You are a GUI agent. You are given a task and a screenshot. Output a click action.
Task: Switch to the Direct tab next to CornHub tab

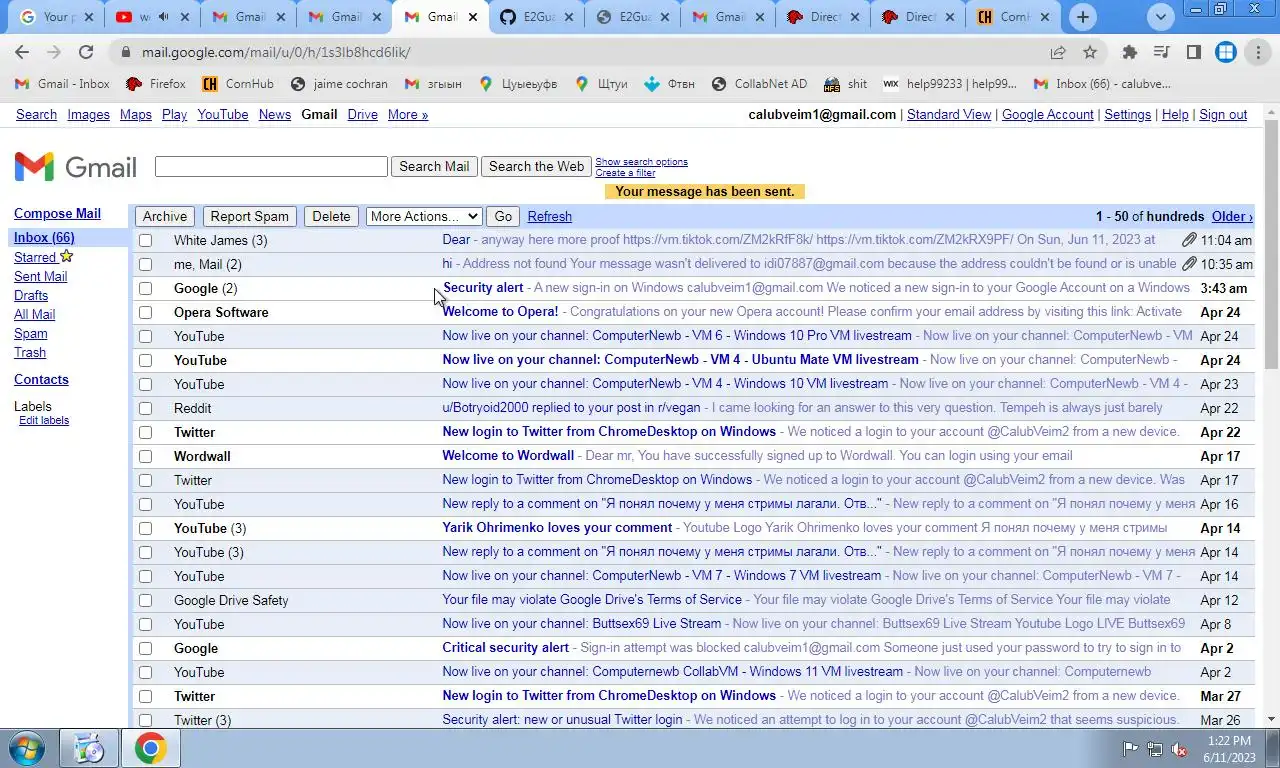(920, 17)
